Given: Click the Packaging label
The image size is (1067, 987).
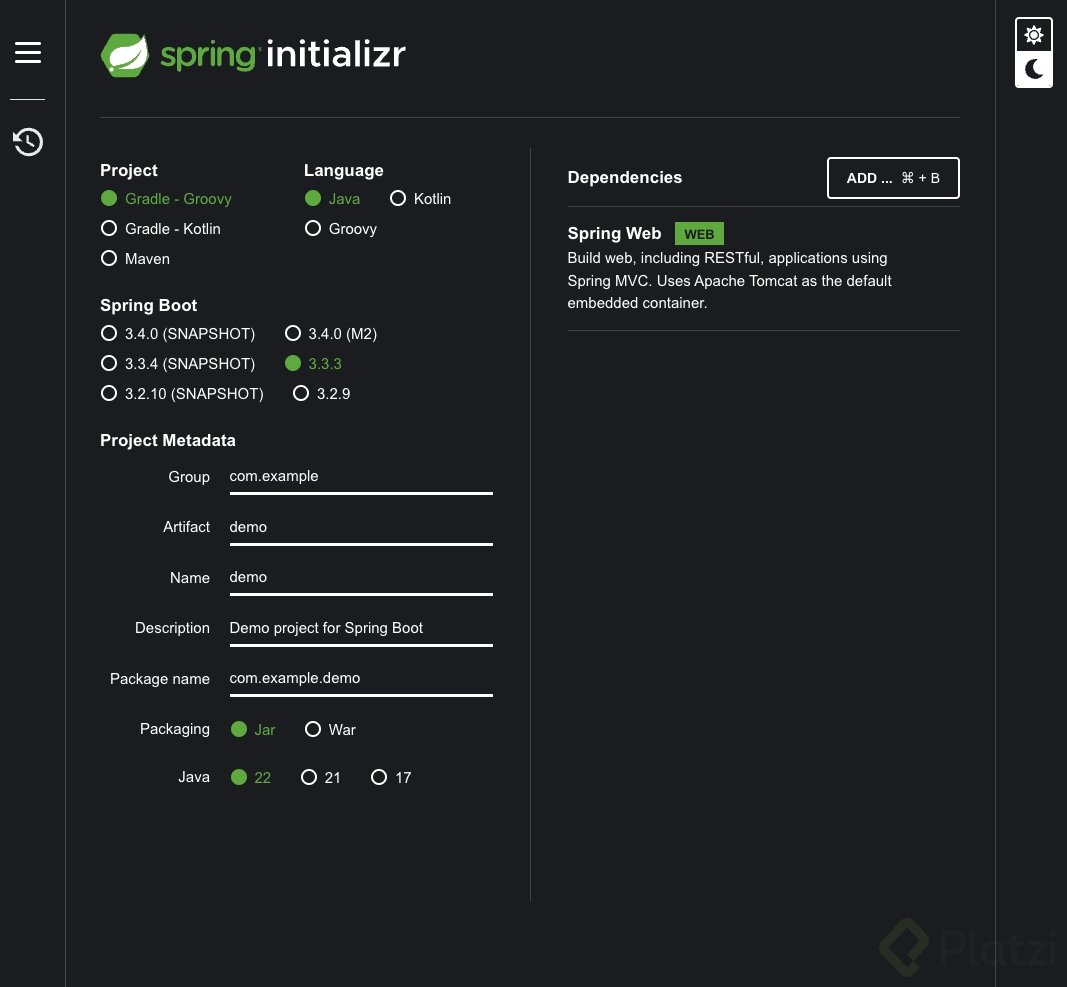Looking at the screenshot, I should click(175, 729).
